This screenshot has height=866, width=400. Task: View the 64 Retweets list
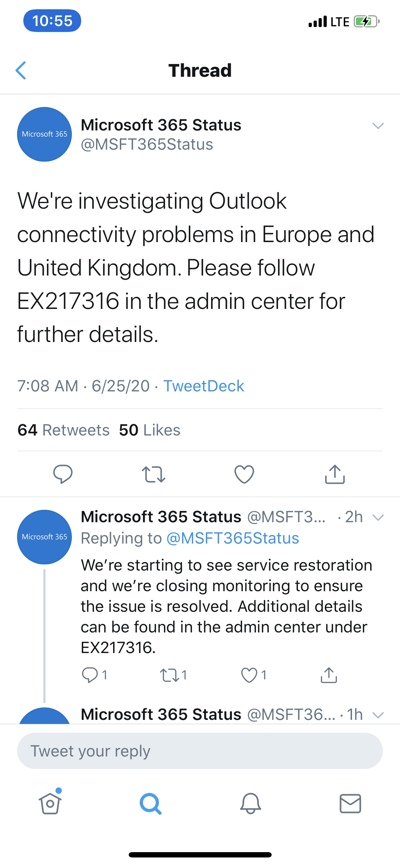point(64,430)
